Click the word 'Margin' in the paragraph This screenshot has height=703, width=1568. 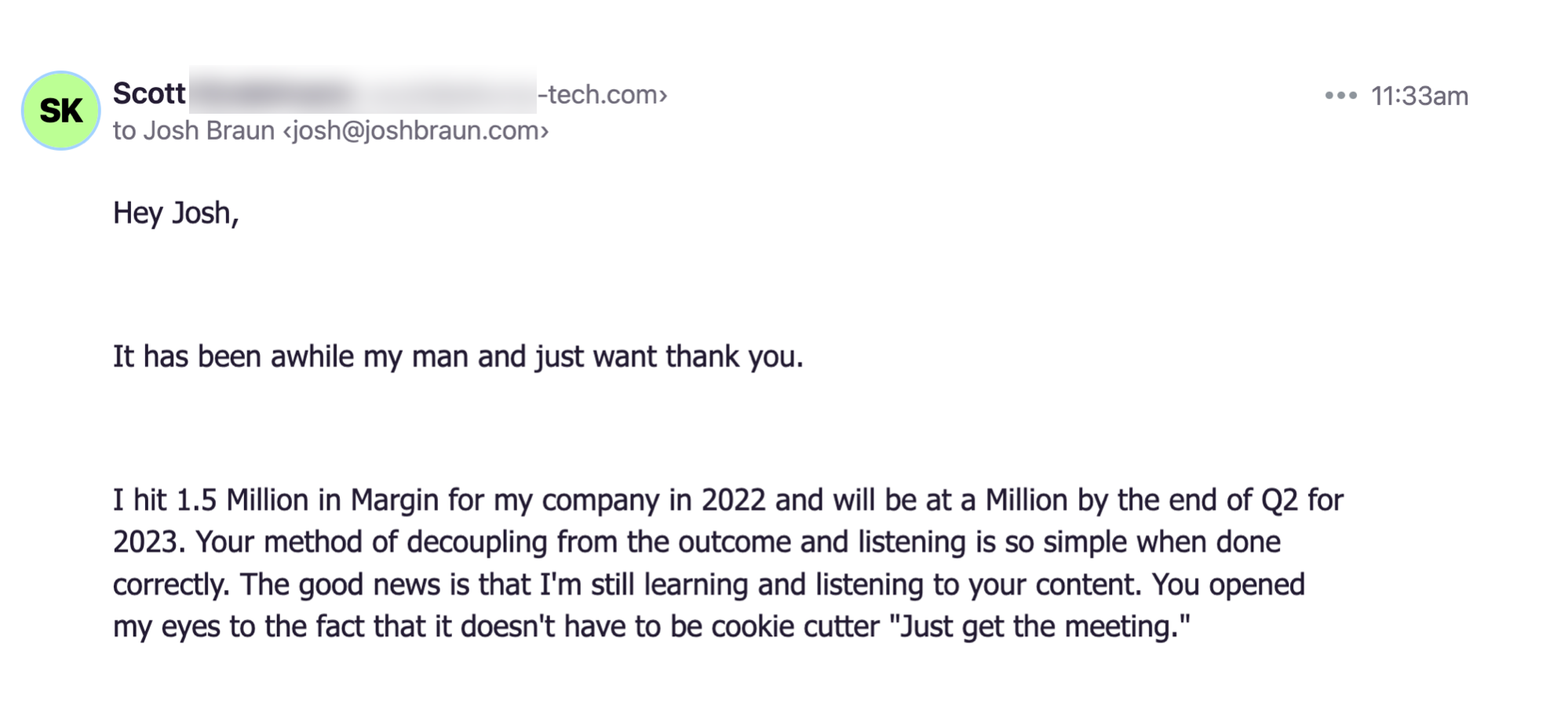[x=395, y=501]
